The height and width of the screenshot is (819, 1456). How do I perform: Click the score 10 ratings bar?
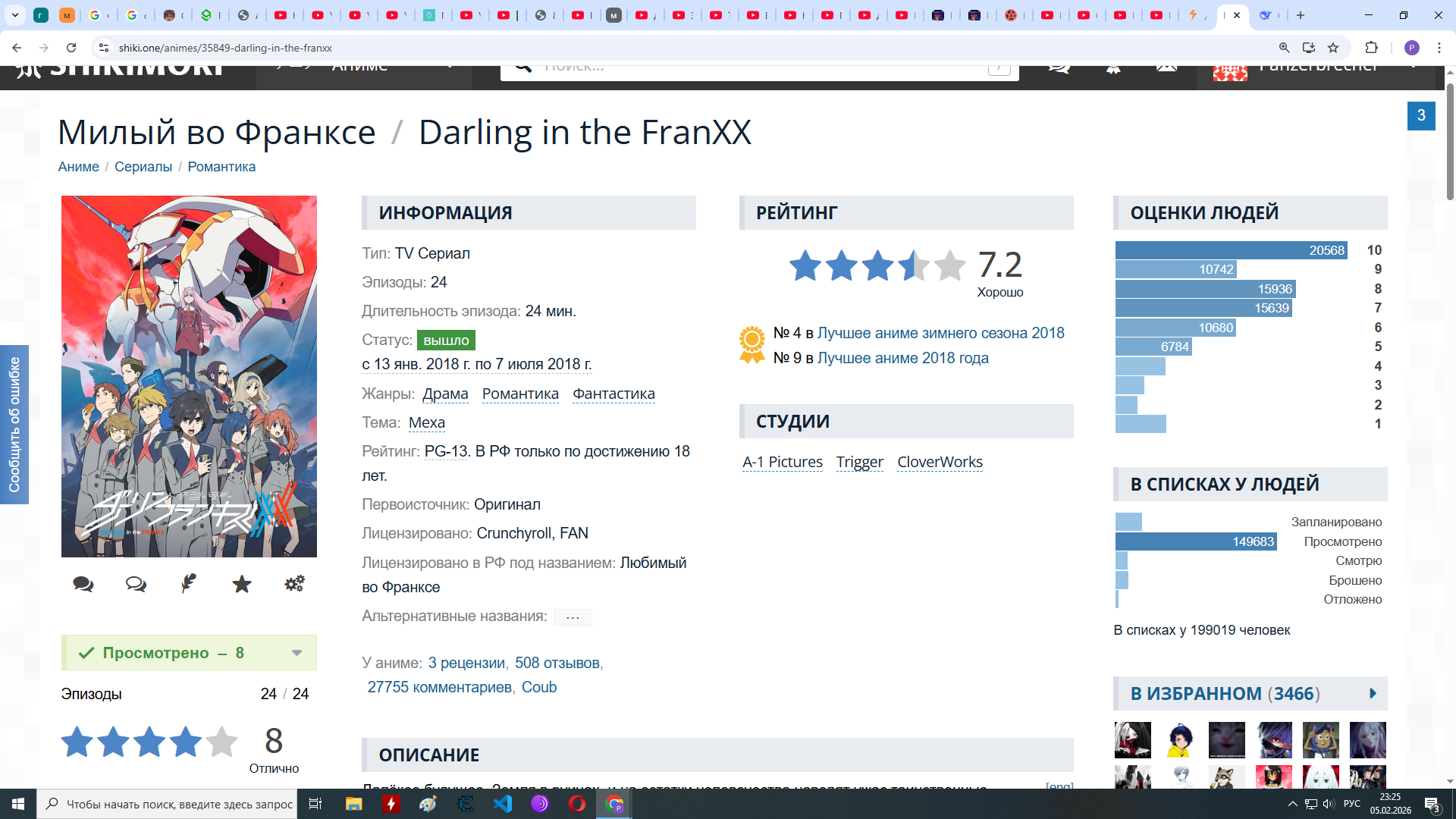(x=1231, y=250)
